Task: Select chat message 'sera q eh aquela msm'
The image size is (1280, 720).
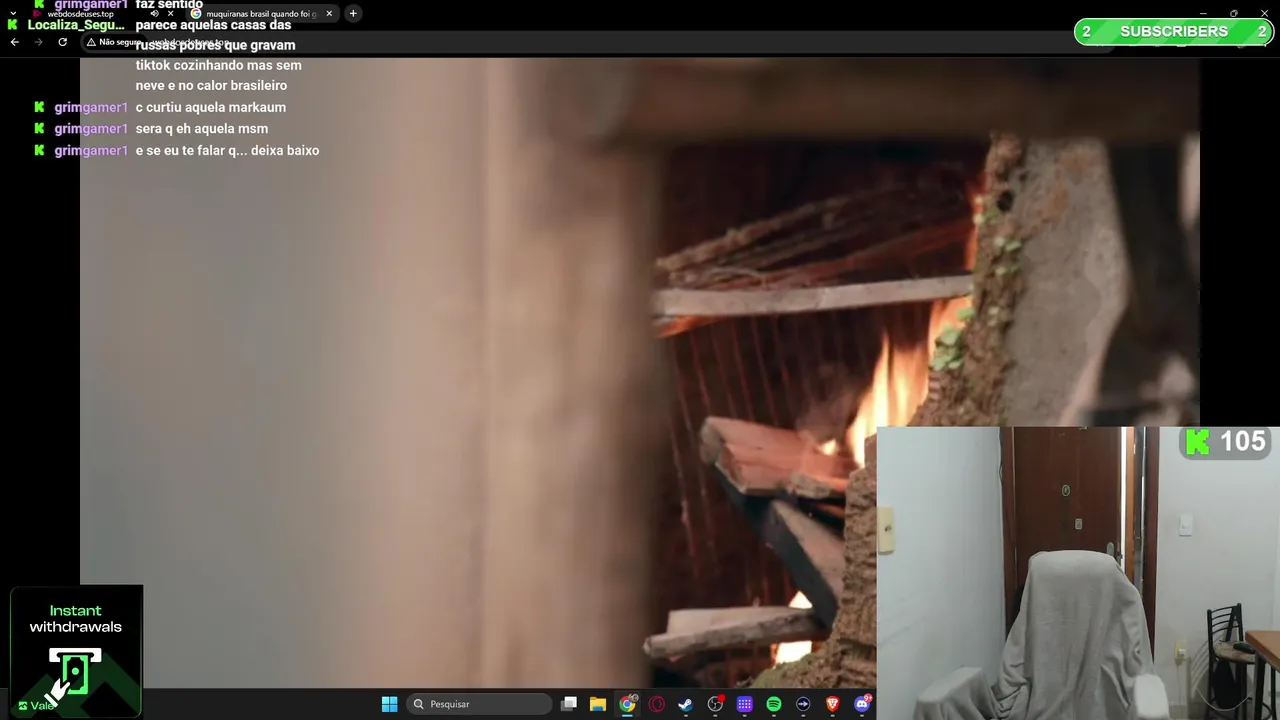Action: click(x=202, y=129)
